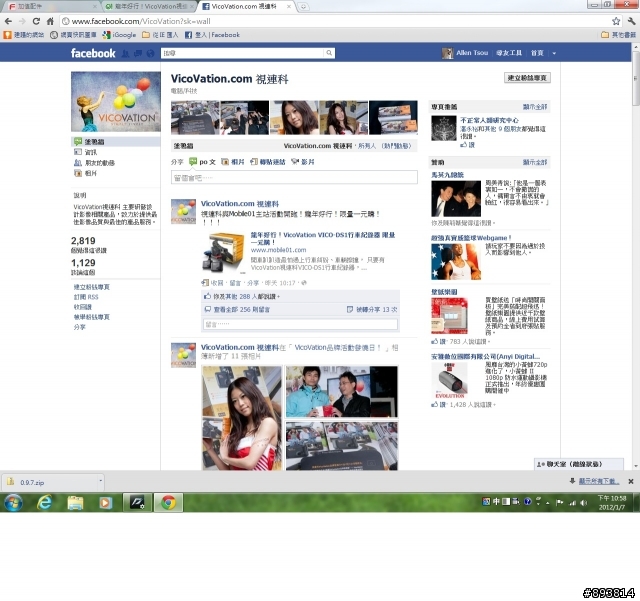Image resolution: width=640 pixels, height=601 pixels.
Task: Close the downloads bar
Action: (631, 482)
